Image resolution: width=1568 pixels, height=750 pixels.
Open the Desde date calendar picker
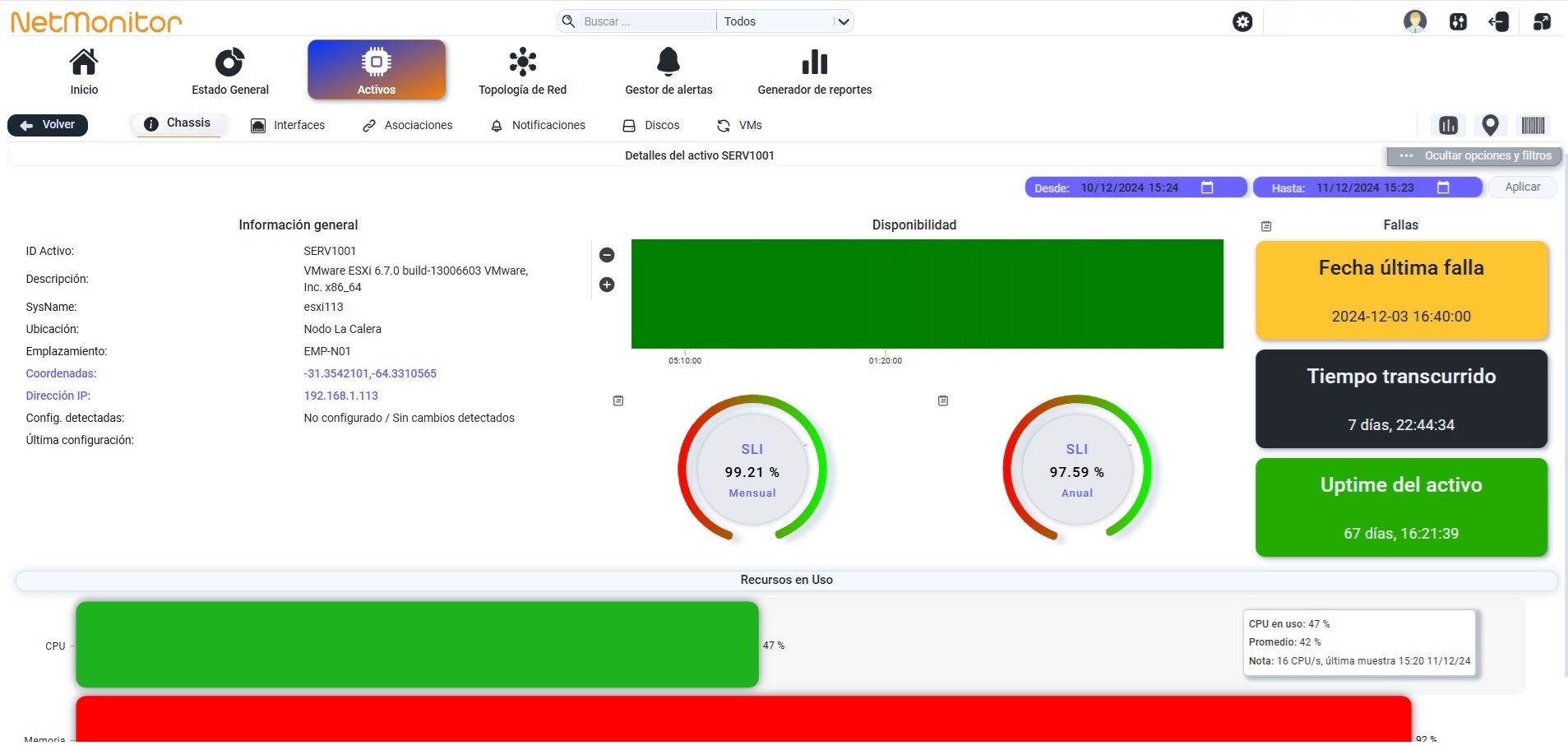click(1206, 187)
